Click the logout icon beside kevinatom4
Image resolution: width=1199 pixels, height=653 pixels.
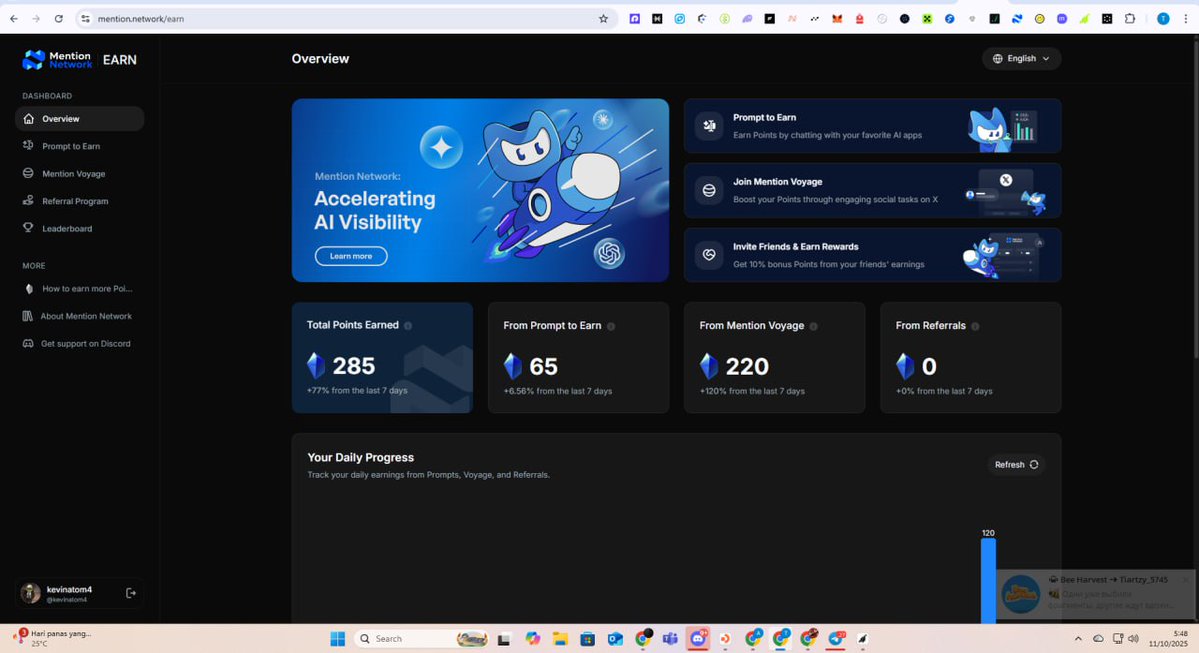click(x=131, y=593)
